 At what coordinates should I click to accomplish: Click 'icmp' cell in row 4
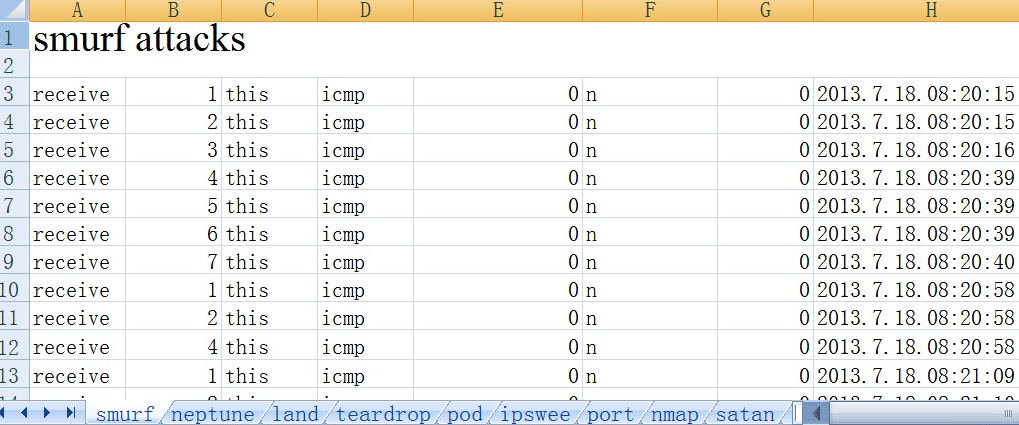click(x=366, y=122)
